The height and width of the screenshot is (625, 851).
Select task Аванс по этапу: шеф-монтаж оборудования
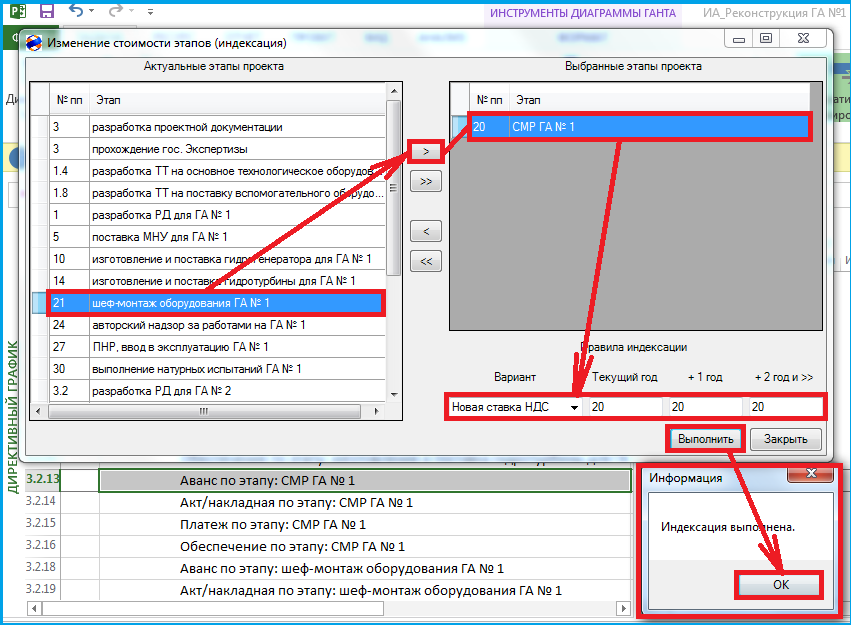[365, 569]
